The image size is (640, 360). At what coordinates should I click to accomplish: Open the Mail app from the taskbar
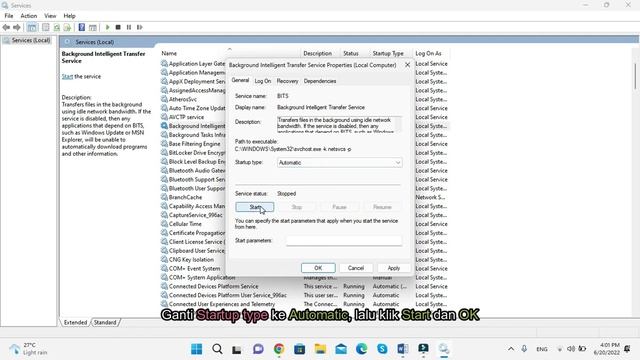pyautogui.click(x=341, y=349)
